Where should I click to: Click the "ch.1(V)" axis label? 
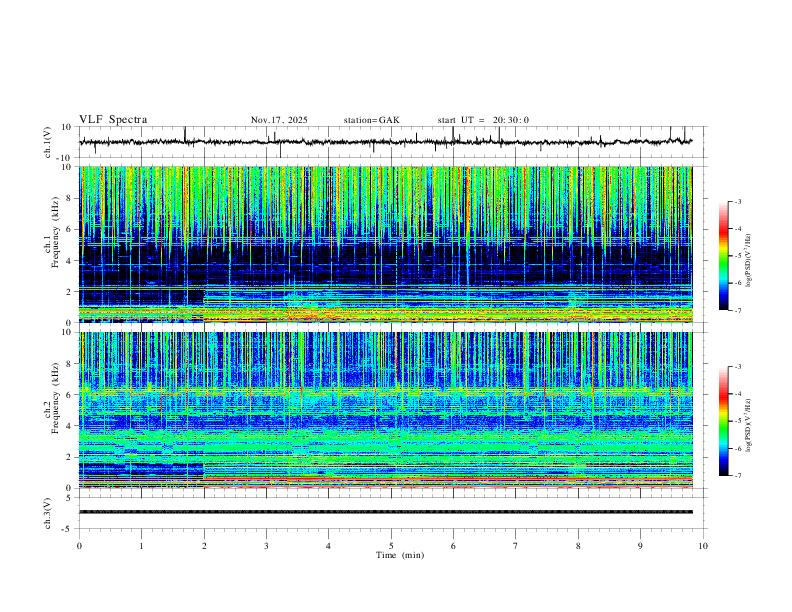[x=48, y=142]
